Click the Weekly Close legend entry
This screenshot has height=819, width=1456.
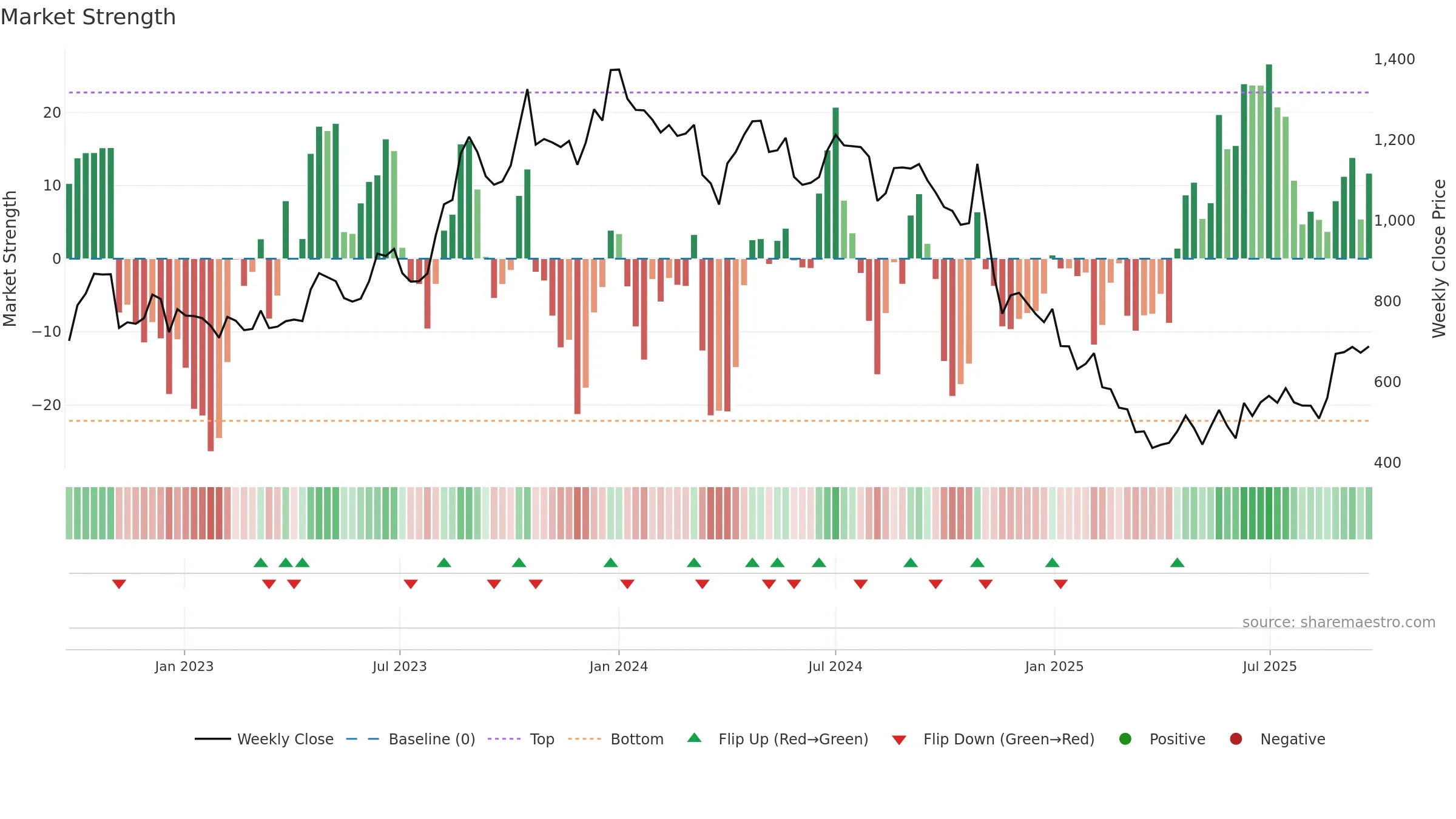pyautogui.click(x=264, y=739)
